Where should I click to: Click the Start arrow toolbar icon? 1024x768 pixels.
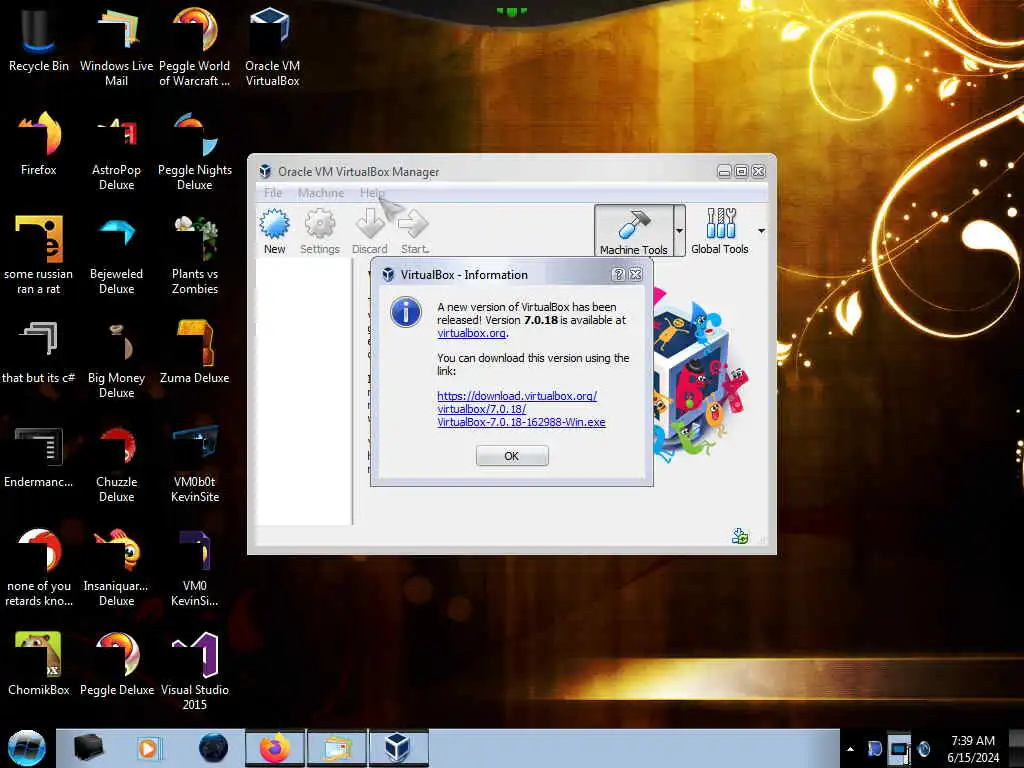[x=414, y=232]
